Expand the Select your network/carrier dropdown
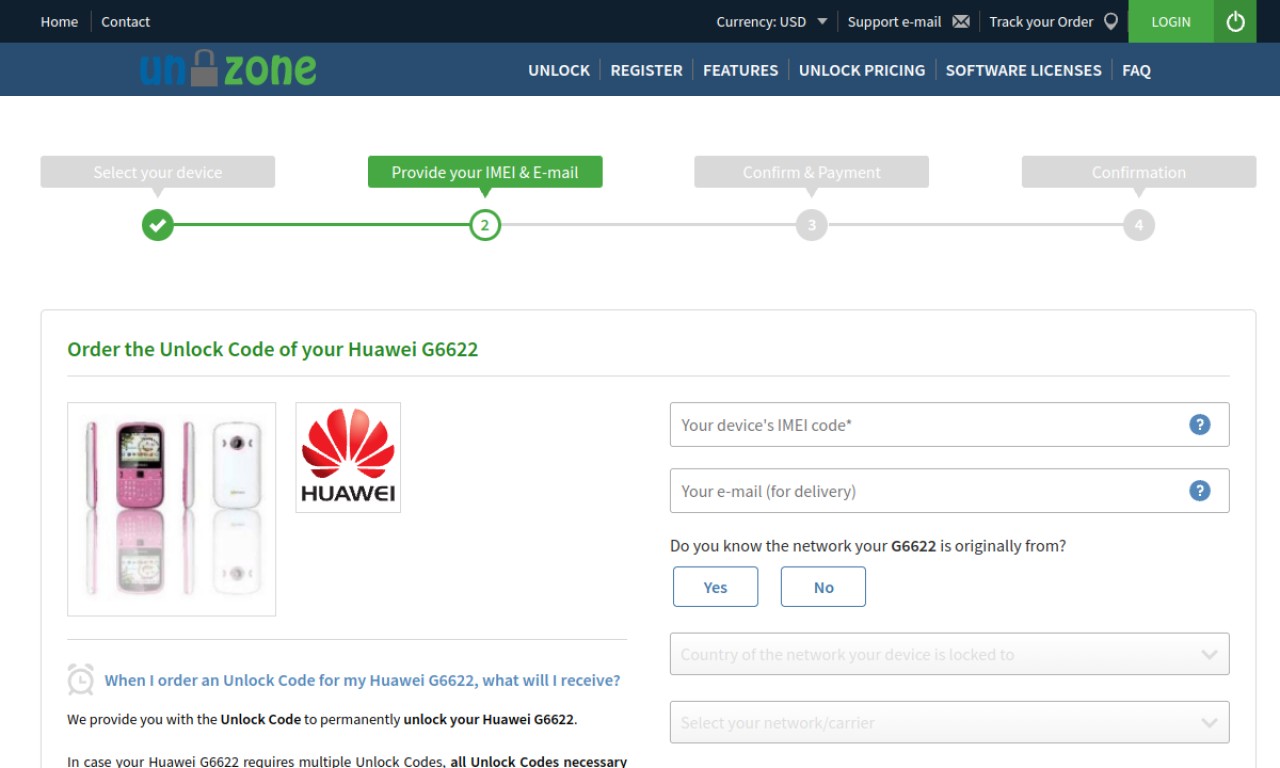The height and width of the screenshot is (768, 1280). click(949, 722)
